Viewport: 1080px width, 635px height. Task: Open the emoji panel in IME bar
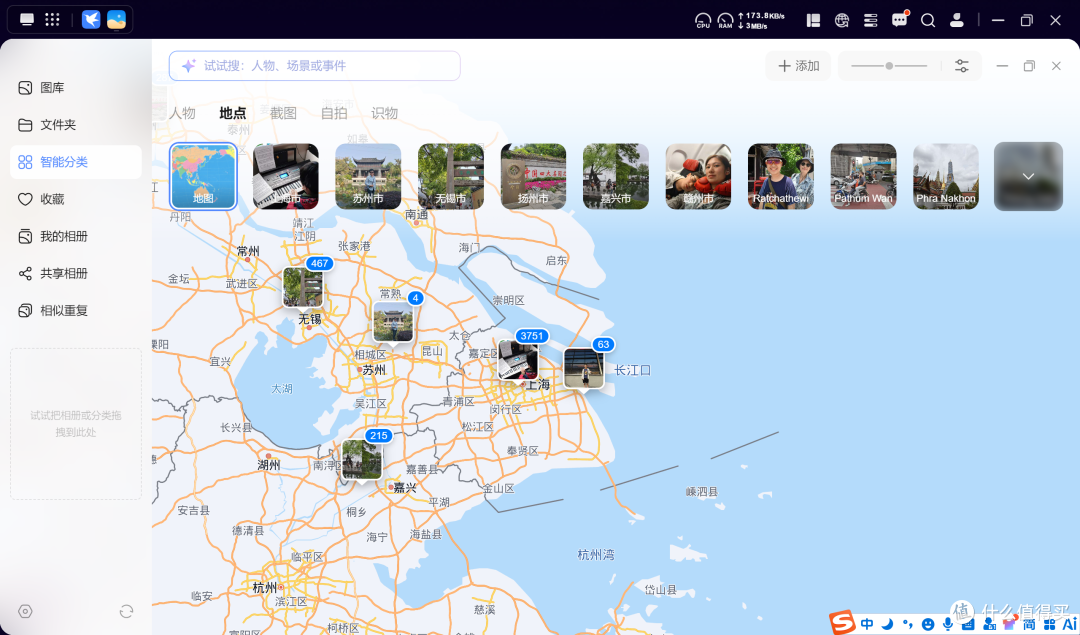point(928,624)
